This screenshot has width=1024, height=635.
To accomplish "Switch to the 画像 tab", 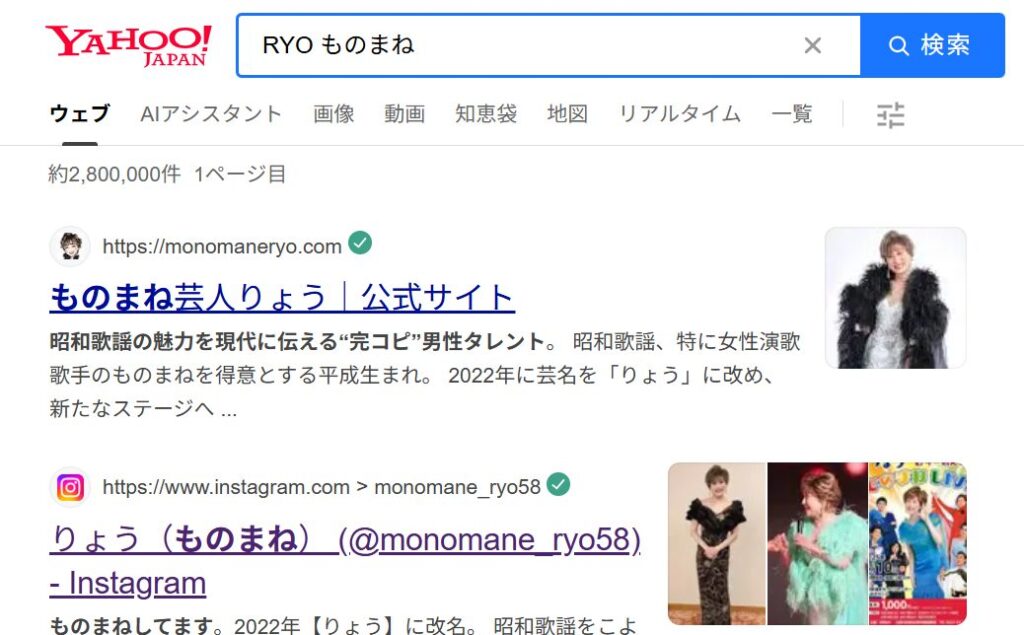I will click(334, 114).
